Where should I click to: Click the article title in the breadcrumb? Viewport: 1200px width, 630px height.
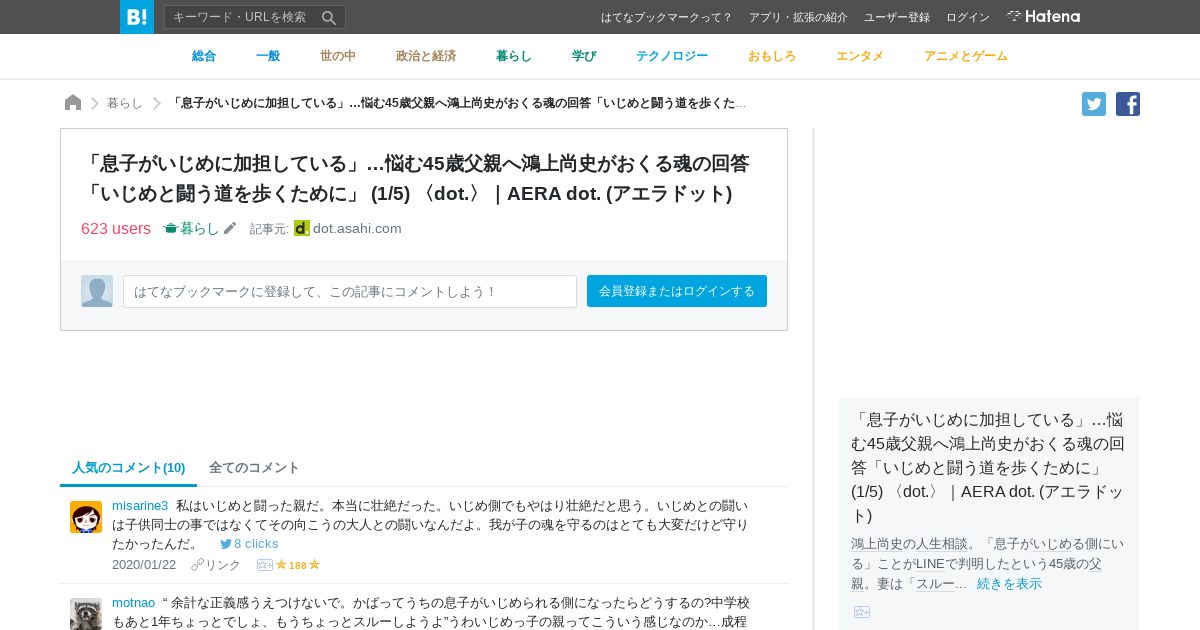coord(459,103)
